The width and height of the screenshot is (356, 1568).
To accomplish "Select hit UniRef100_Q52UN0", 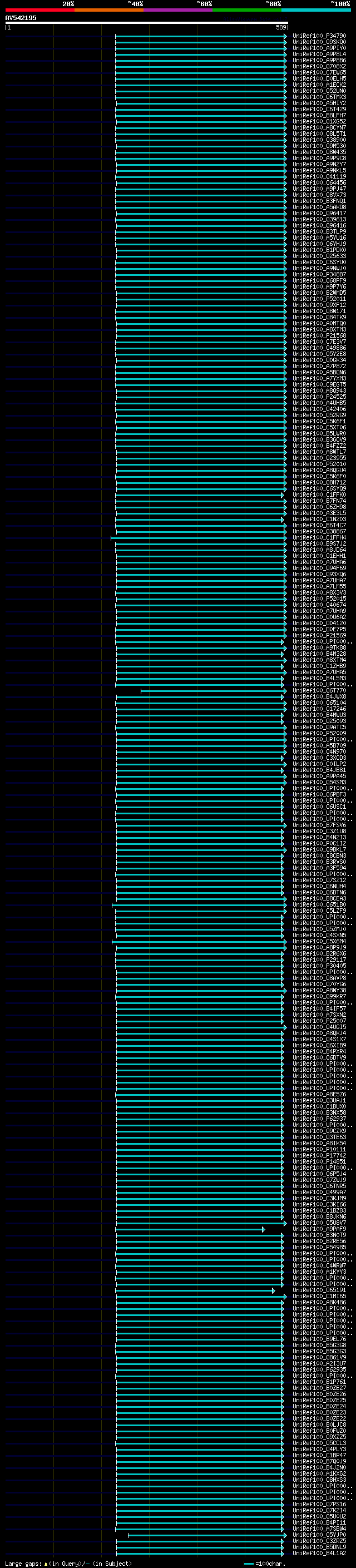I will pos(319,91).
